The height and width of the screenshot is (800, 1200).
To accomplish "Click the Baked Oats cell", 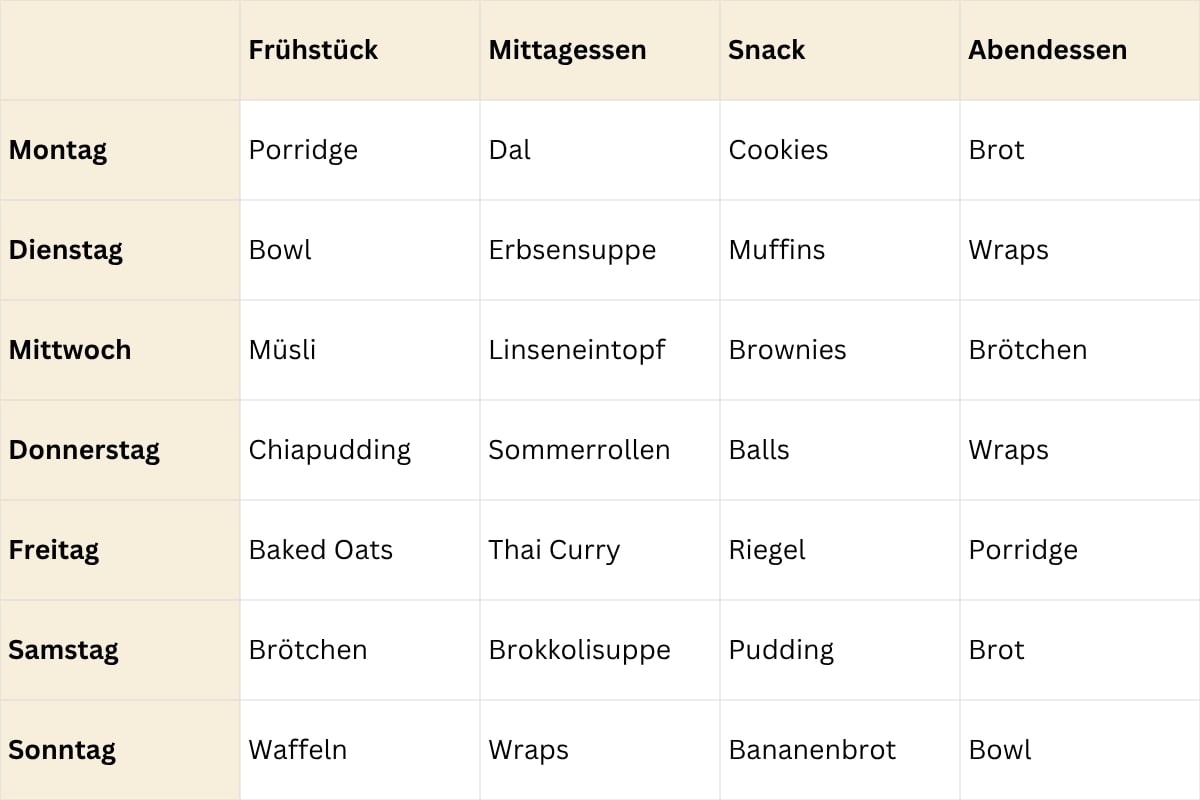I will (x=321, y=550).
